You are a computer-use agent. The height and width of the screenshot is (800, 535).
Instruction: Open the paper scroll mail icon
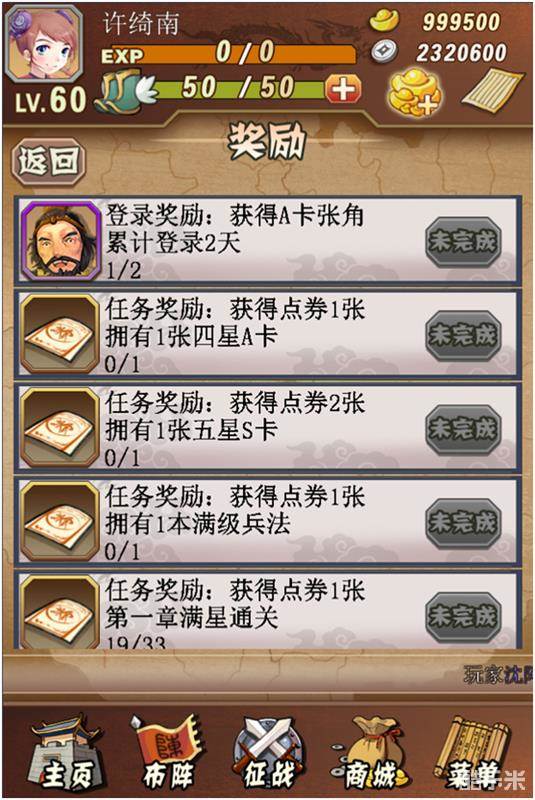point(492,91)
